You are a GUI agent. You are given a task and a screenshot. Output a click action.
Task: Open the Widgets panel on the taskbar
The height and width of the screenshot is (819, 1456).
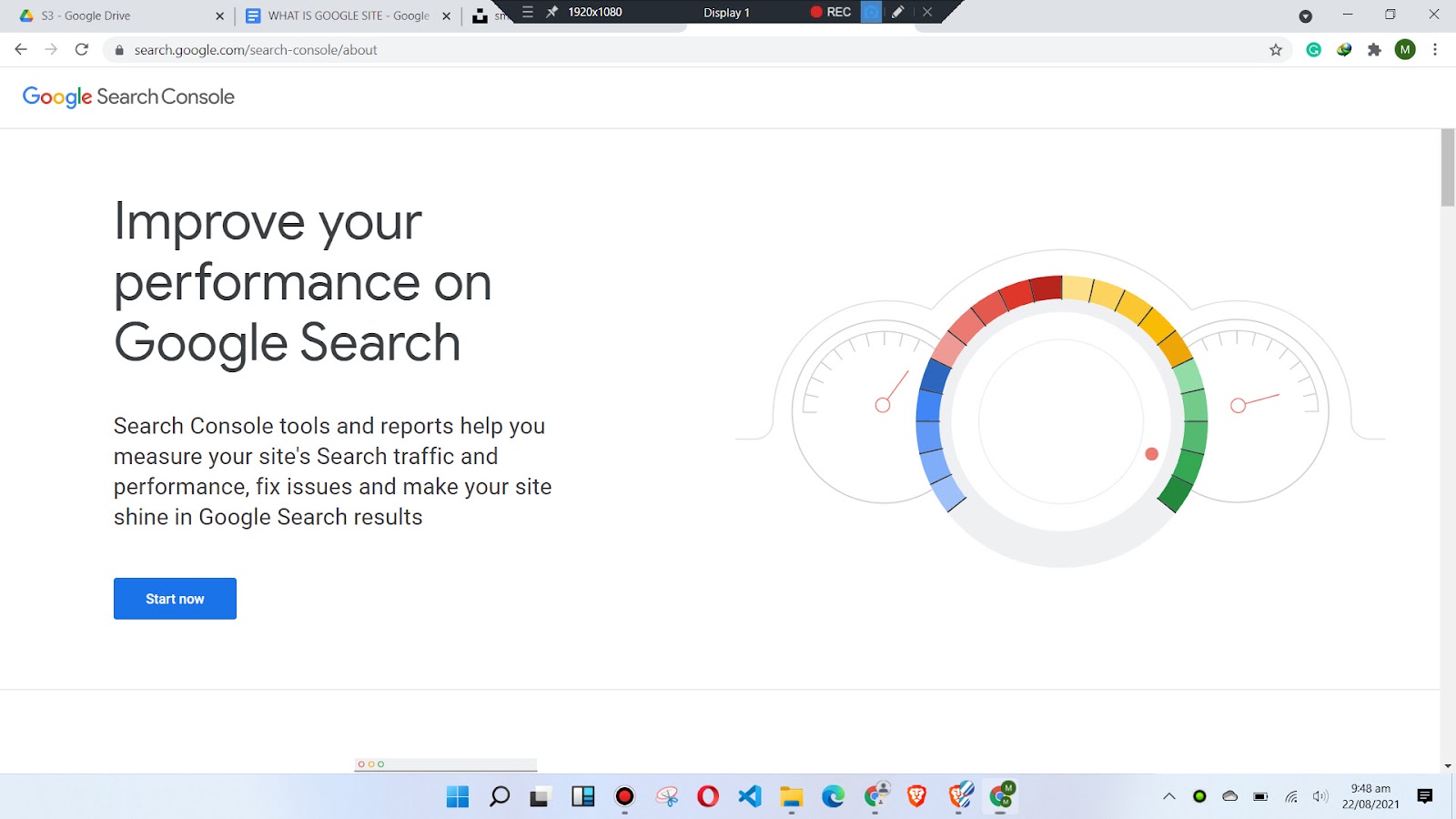point(583,797)
